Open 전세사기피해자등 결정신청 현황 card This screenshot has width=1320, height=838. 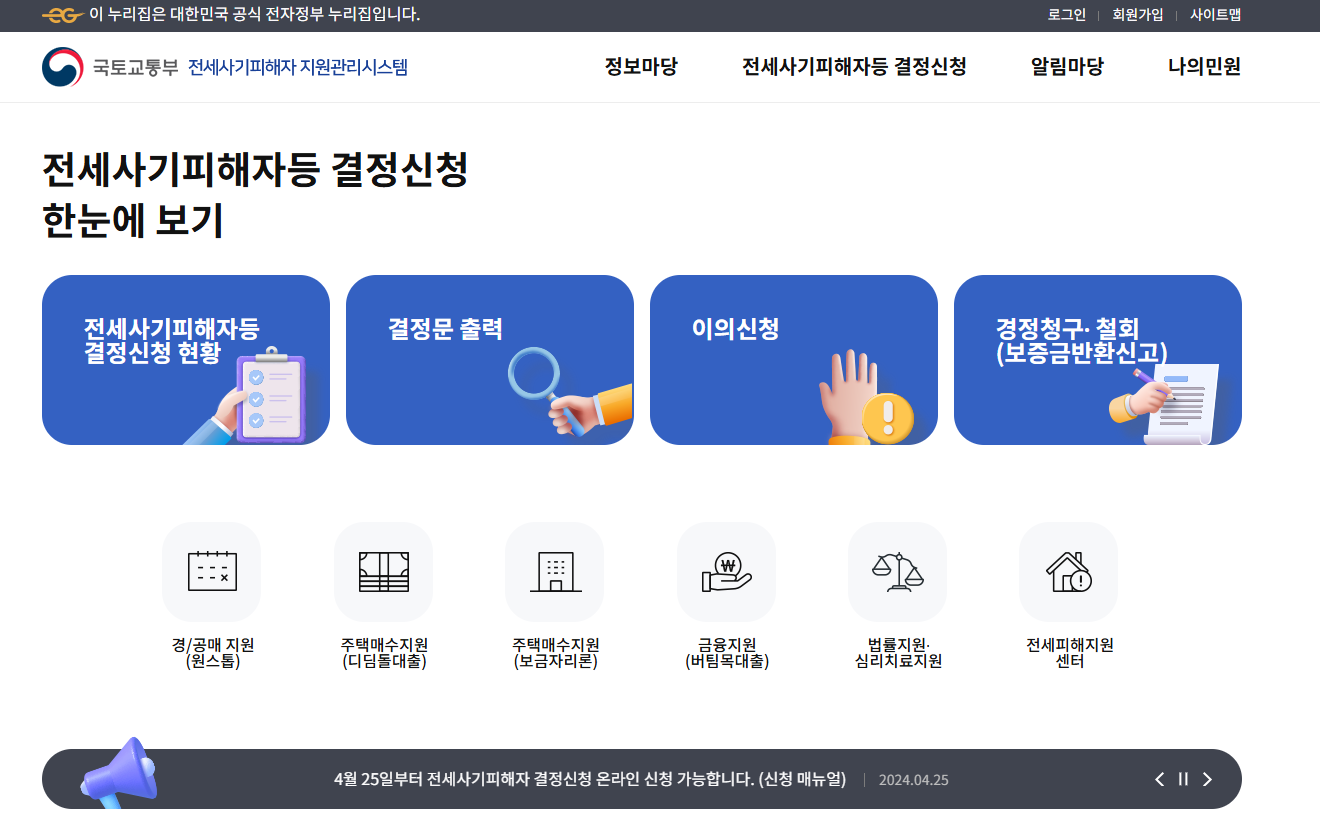coord(186,360)
